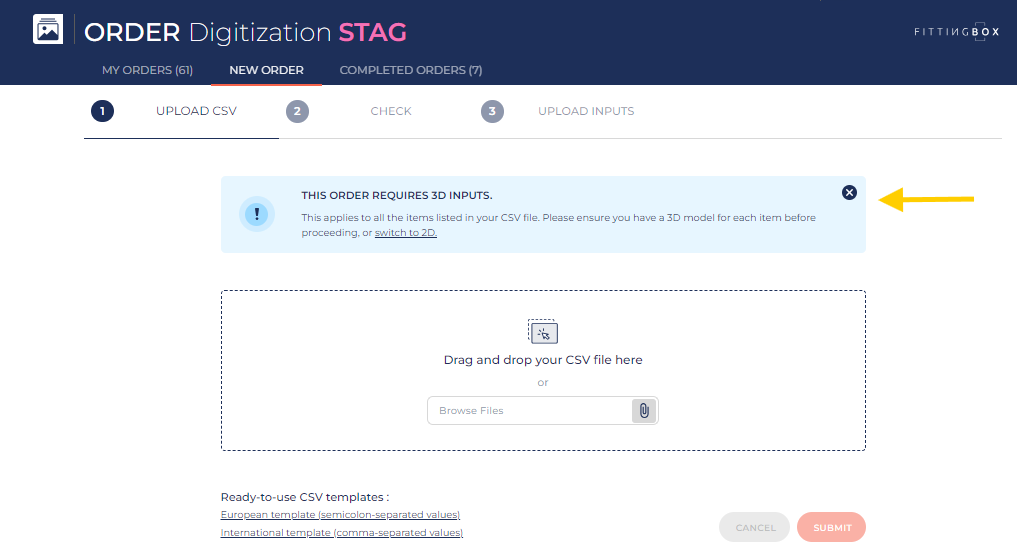Screen dimensions: 1017x558
Task: Click the Browse Files input field
Action: pos(530,411)
